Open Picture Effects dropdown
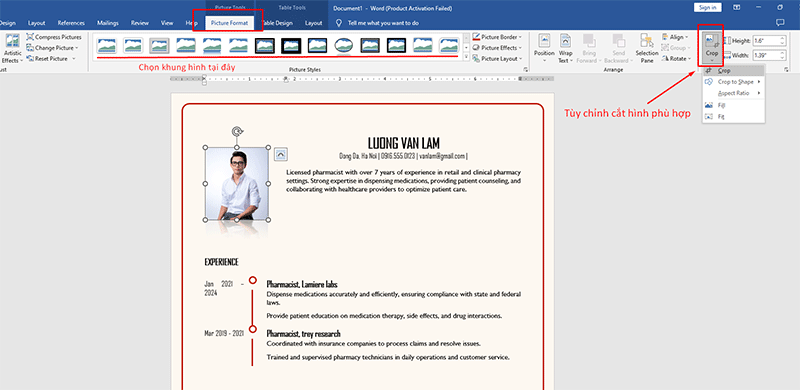The image size is (800, 390). click(497, 48)
